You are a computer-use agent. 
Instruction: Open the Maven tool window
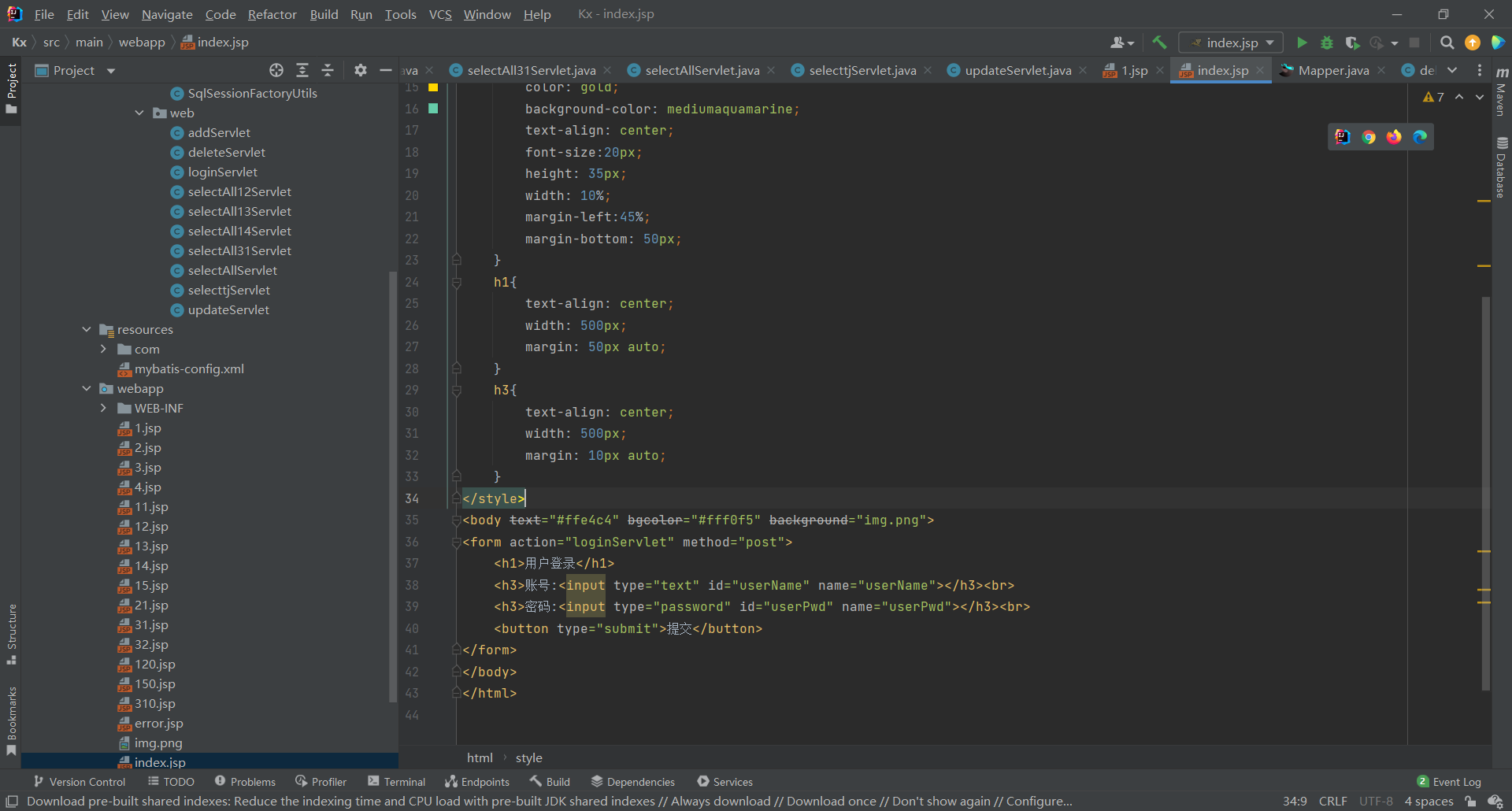1502,90
